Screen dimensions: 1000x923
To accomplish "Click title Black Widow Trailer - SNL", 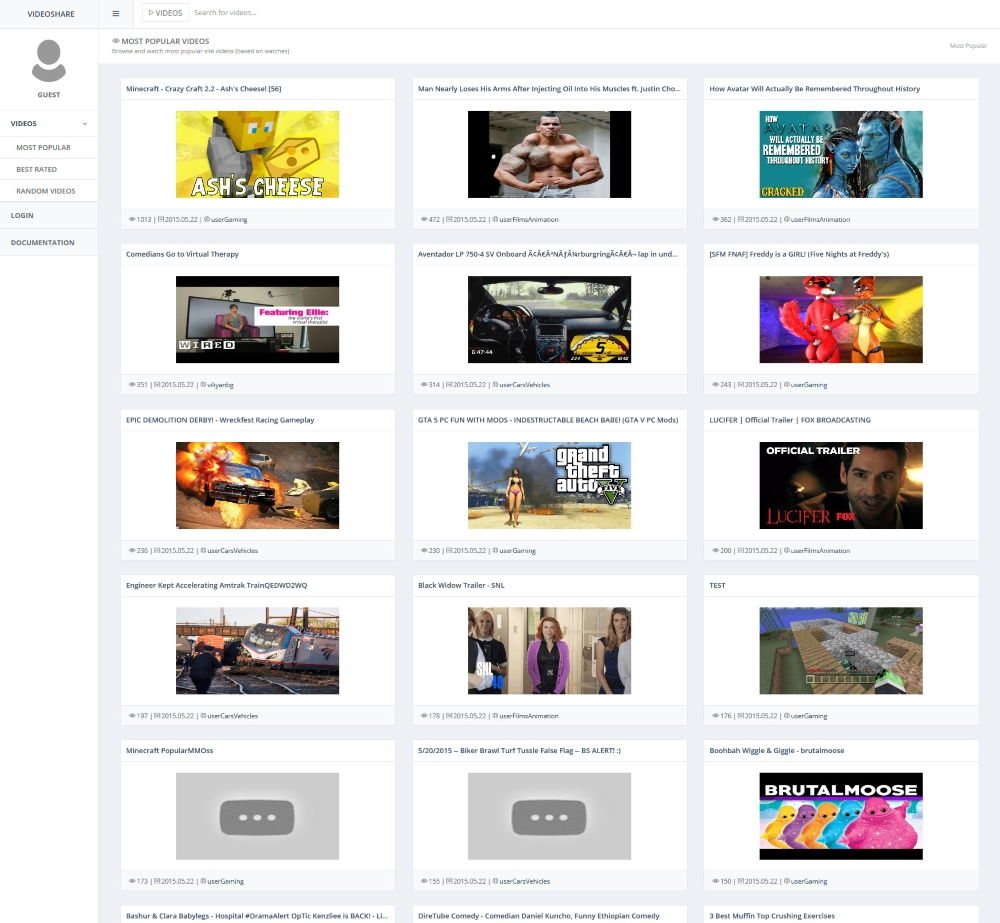I will tap(461, 585).
